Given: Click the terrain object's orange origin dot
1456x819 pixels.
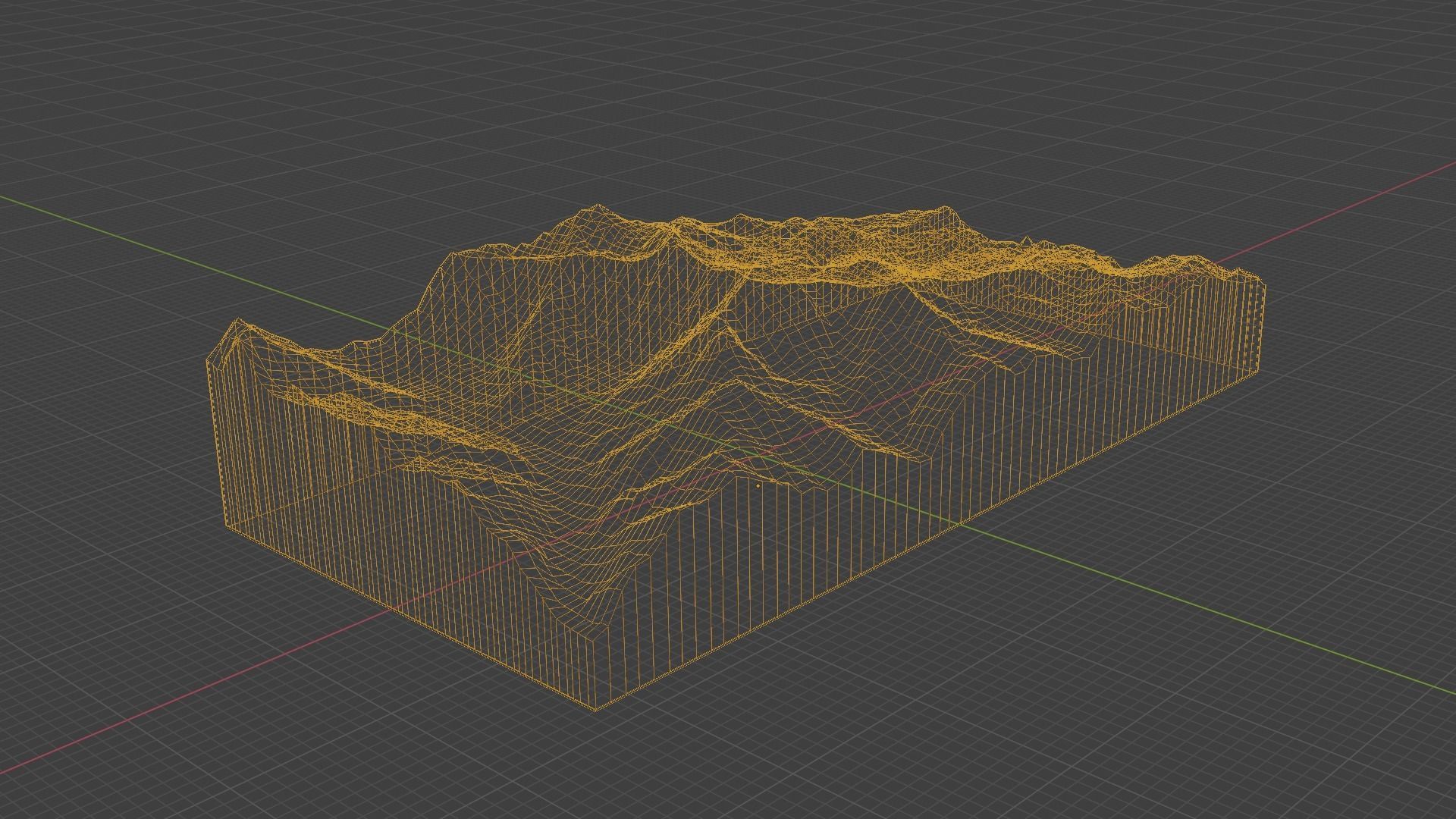Looking at the screenshot, I should click(758, 486).
